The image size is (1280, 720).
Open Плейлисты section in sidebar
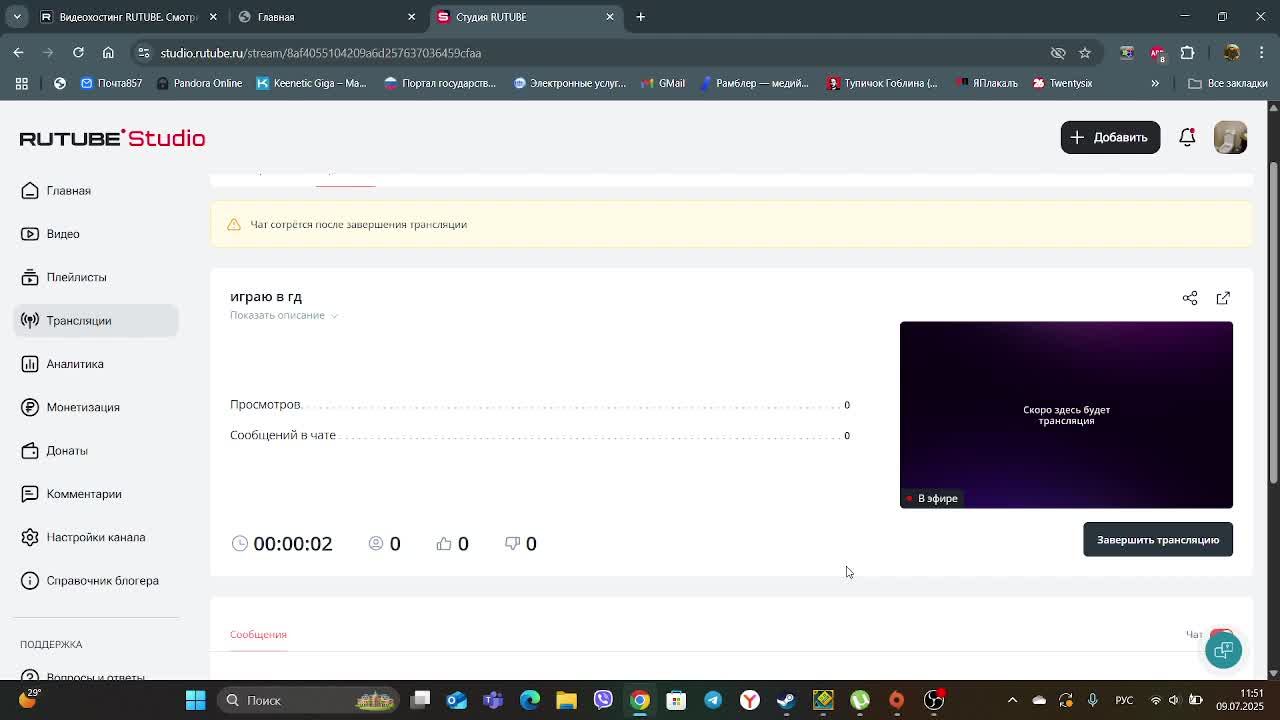[76, 277]
